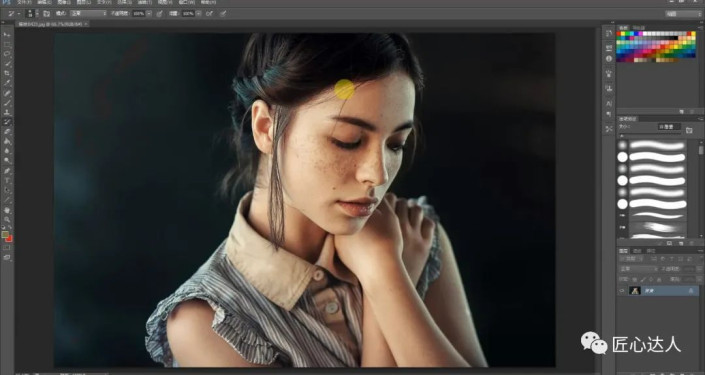The width and height of the screenshot is (705, 375).
Task: Enable airbrush mode in options bar
Action: (x=209, y=13)
